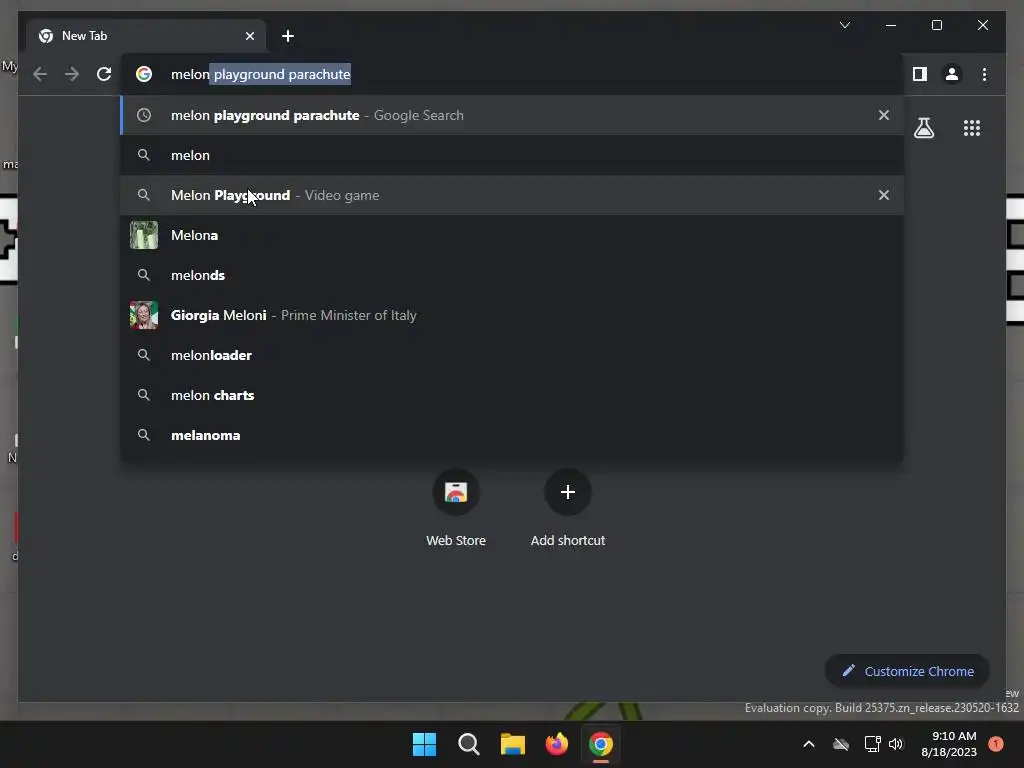Choose the 'Melona' suggestion

tap(513, 235)
